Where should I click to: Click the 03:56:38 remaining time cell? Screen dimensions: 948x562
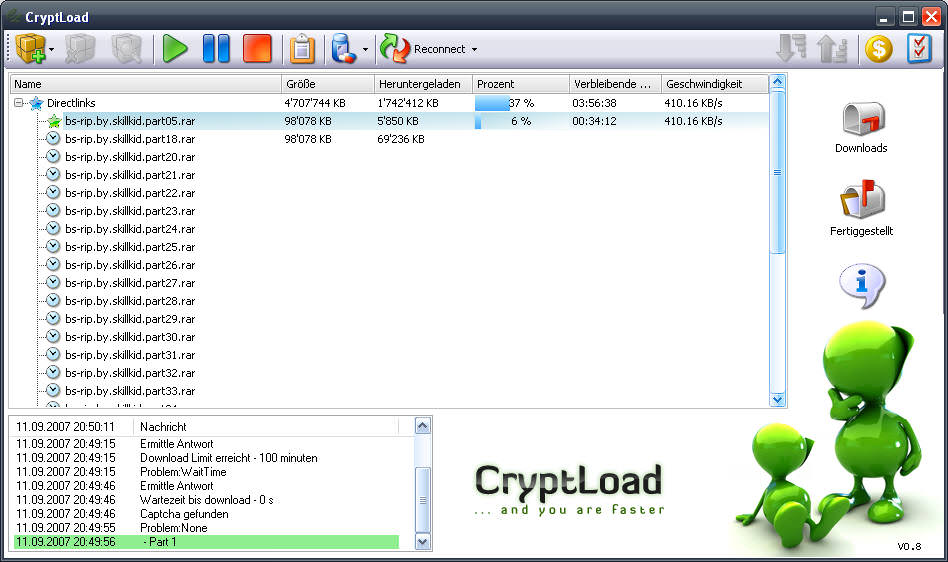point(594,103)
